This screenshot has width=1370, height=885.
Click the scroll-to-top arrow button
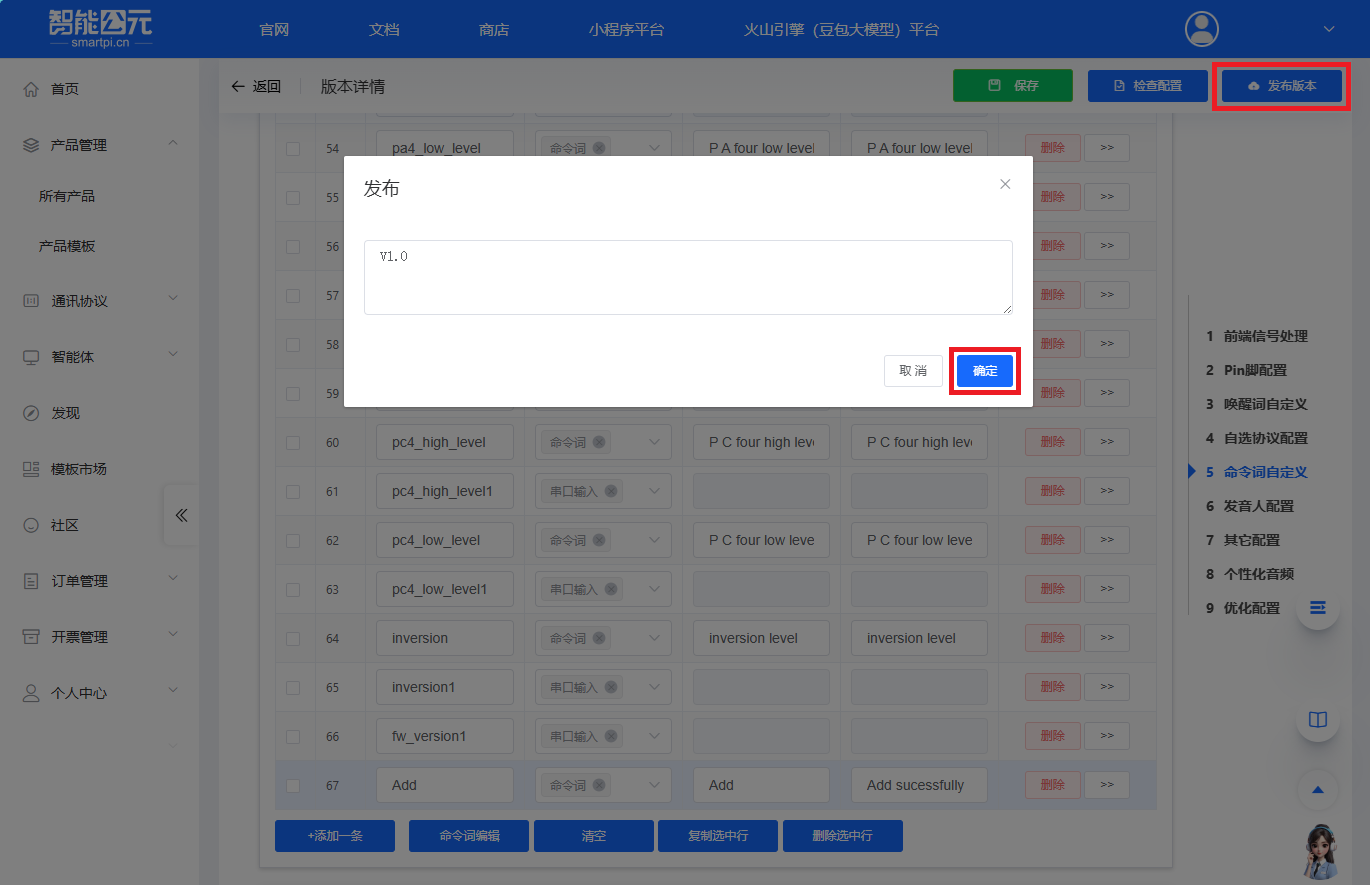tap(1318, 790)
